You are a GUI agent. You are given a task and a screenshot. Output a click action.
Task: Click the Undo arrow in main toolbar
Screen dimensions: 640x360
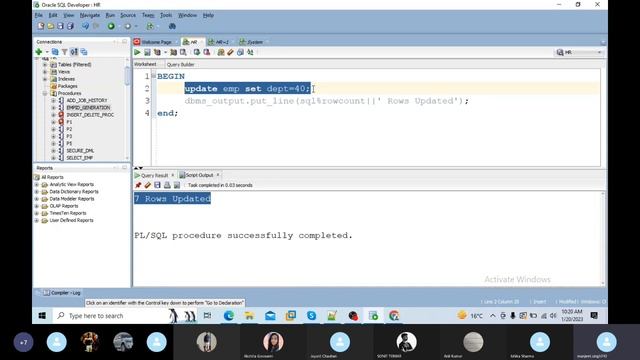pos(85,26)
